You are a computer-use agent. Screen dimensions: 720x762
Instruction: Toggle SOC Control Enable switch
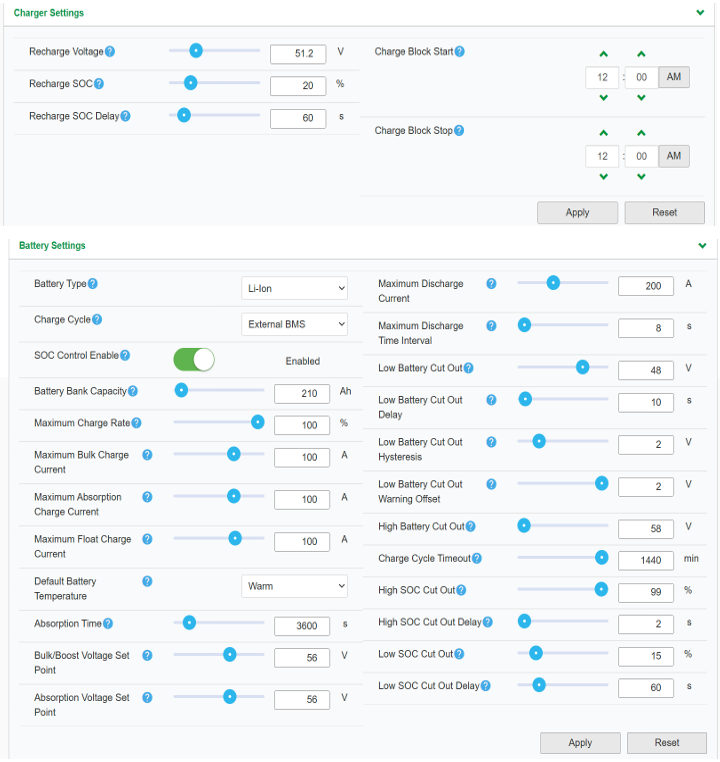coord(194,360)
